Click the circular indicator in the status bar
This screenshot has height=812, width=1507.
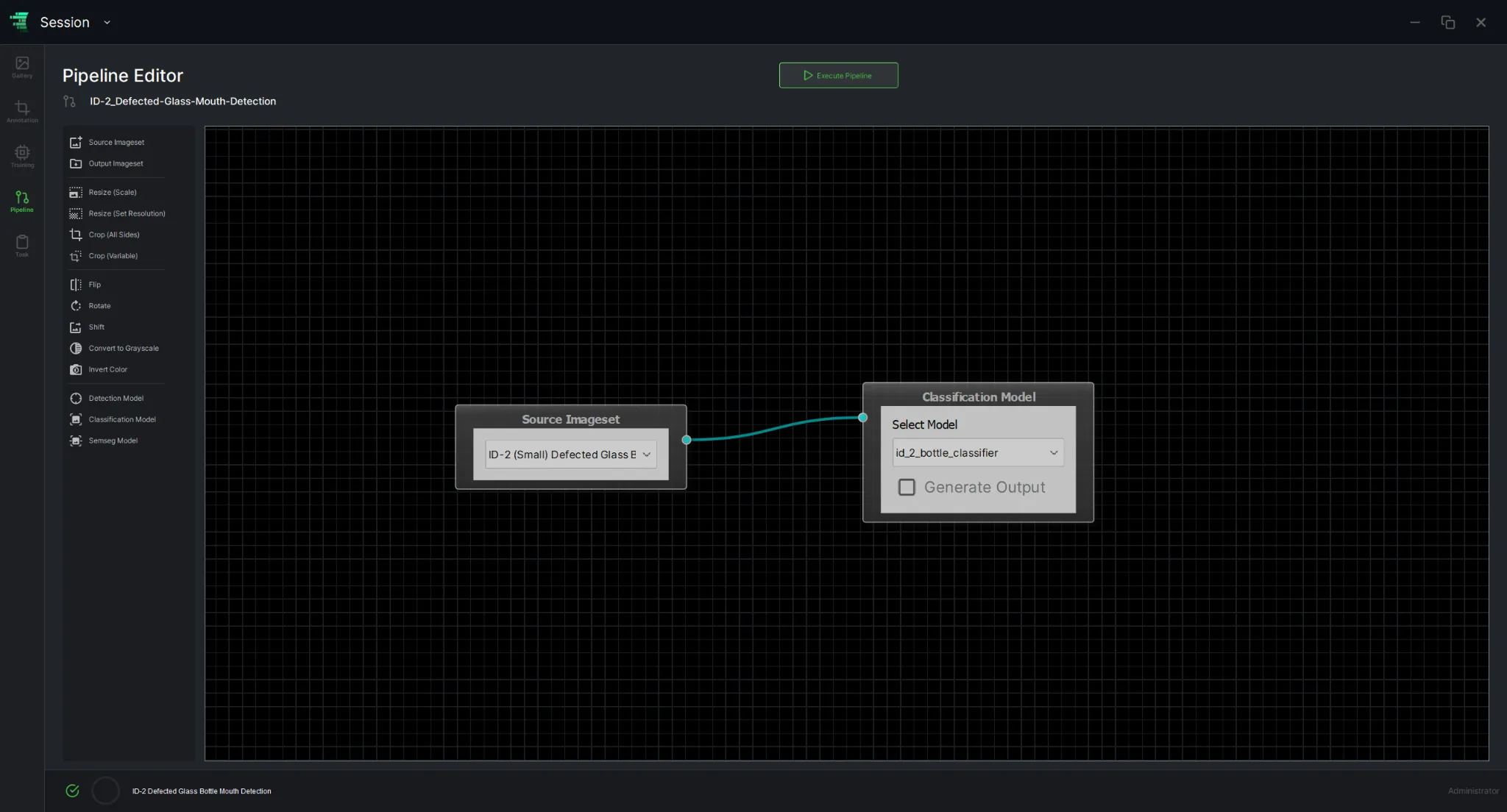tap(105, 791)
